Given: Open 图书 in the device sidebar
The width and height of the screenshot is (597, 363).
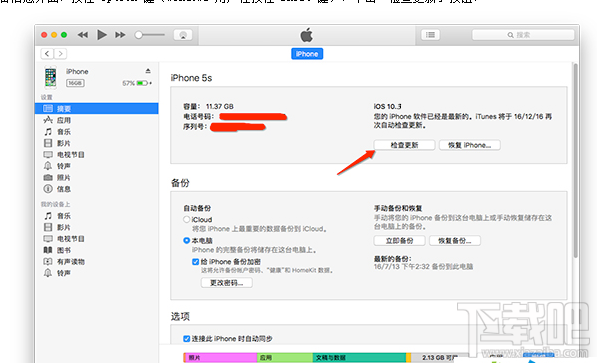Looking at the screenshot, I should pyautogui.click(x=64, y=250).
